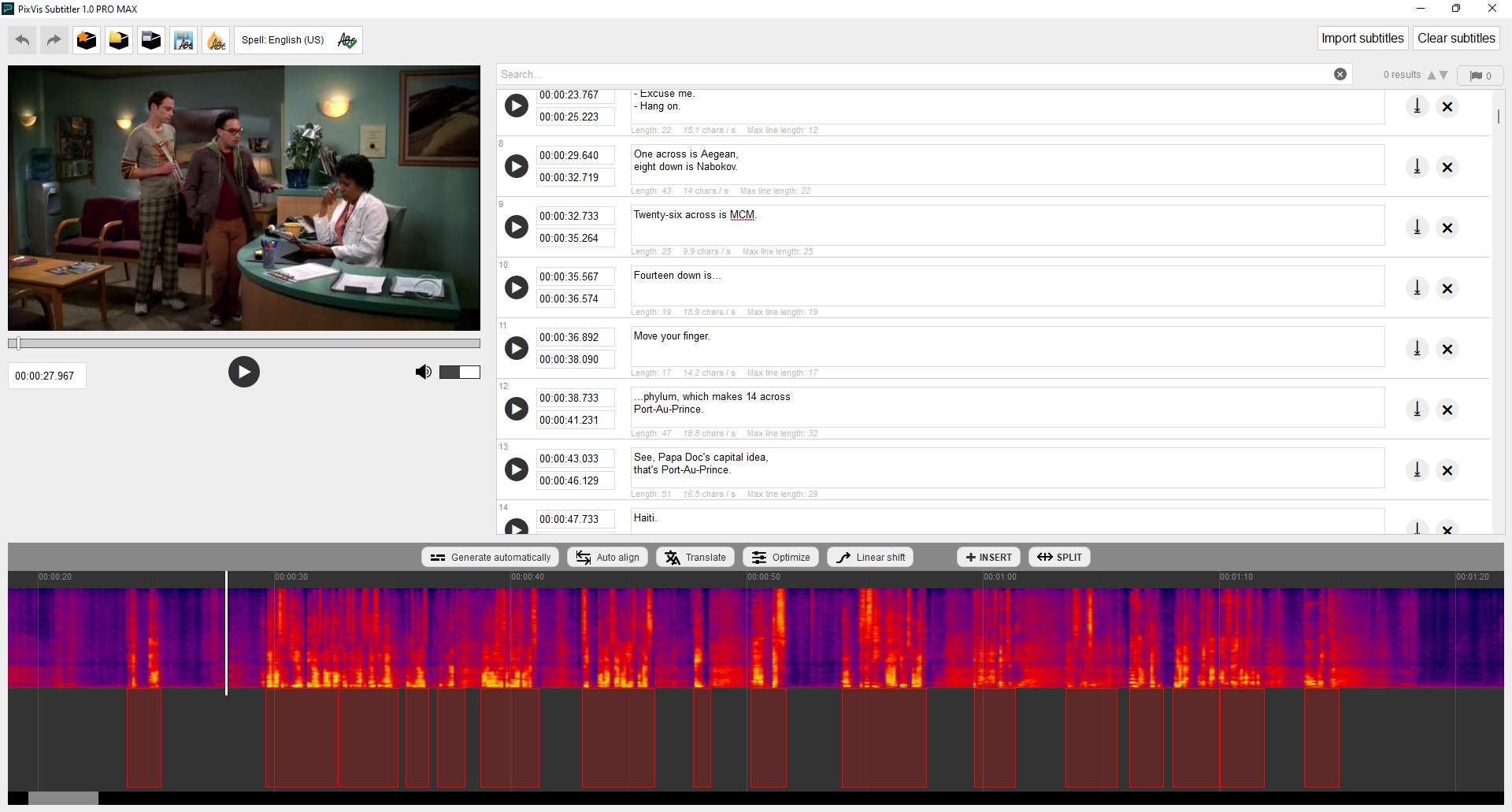This screenshot has width=1512, height=812.
Task: Click the Translate button
Action: tap(695, 557)
